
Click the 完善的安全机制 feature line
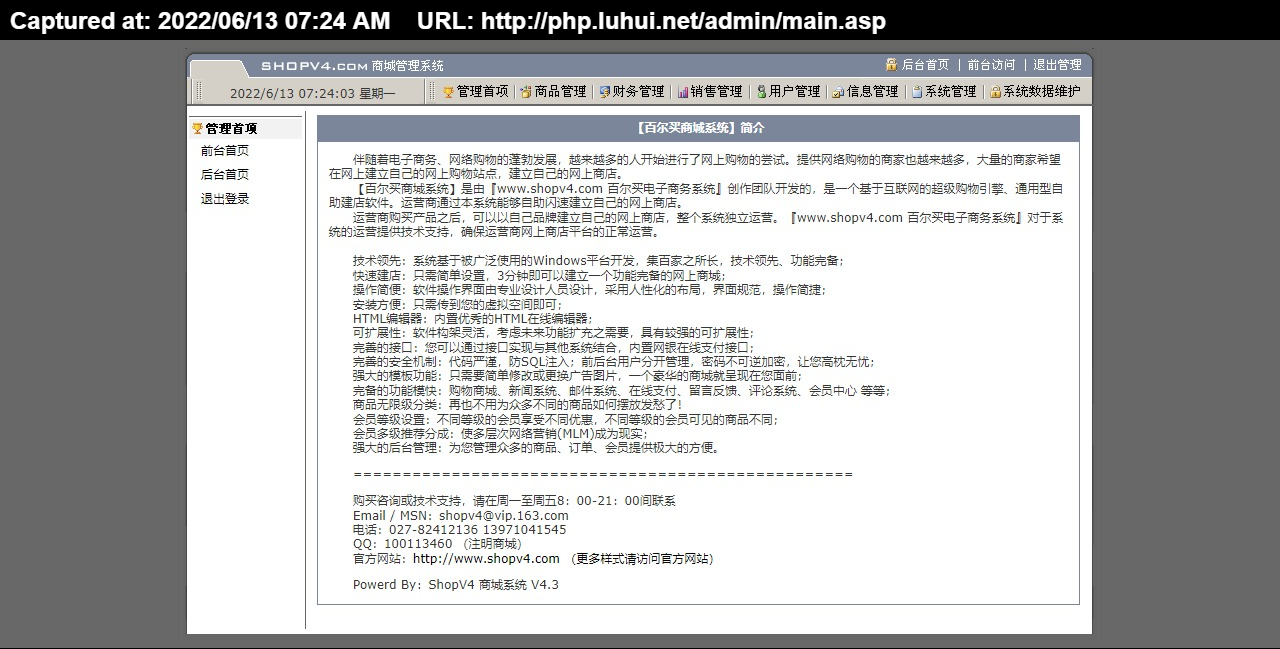613,362
